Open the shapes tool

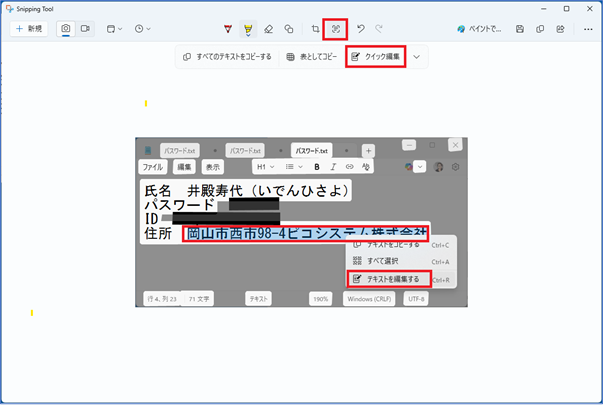288,29
